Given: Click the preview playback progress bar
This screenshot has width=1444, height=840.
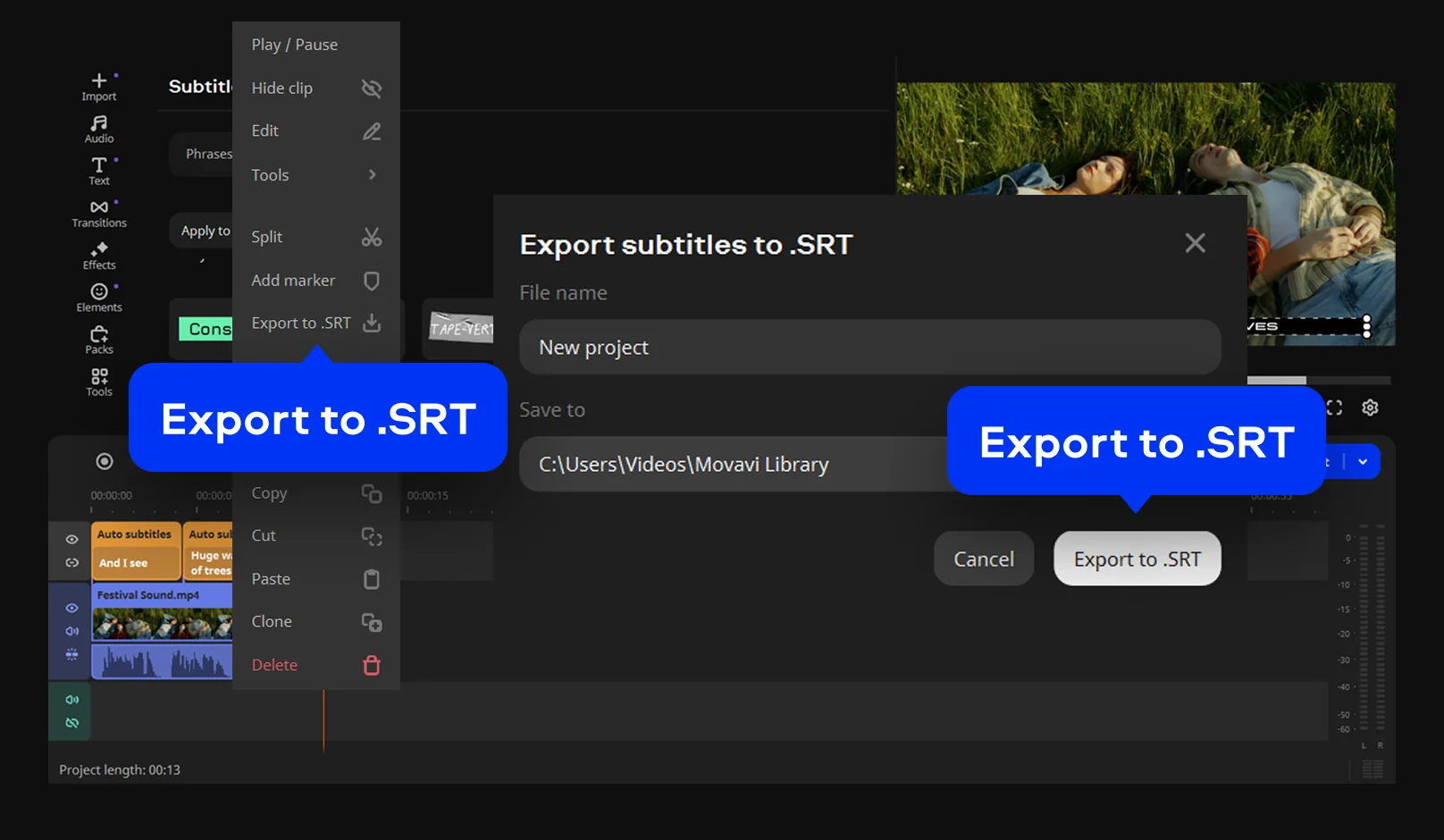Looking at the screenshot, I should (x=1319, y=381).
